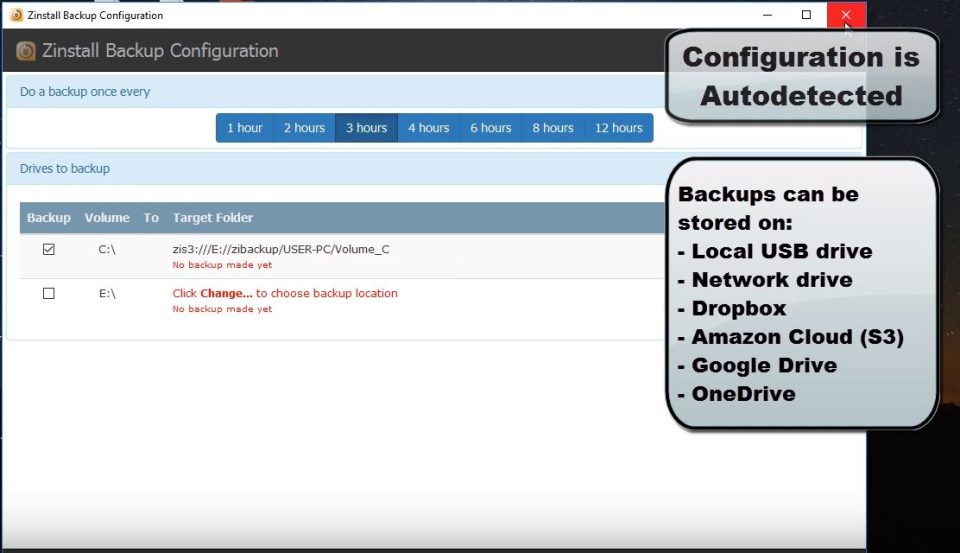This screenshot has height=553, width=960.
Task: Click the Zinstall app icon in title bar
Action: 17,15
